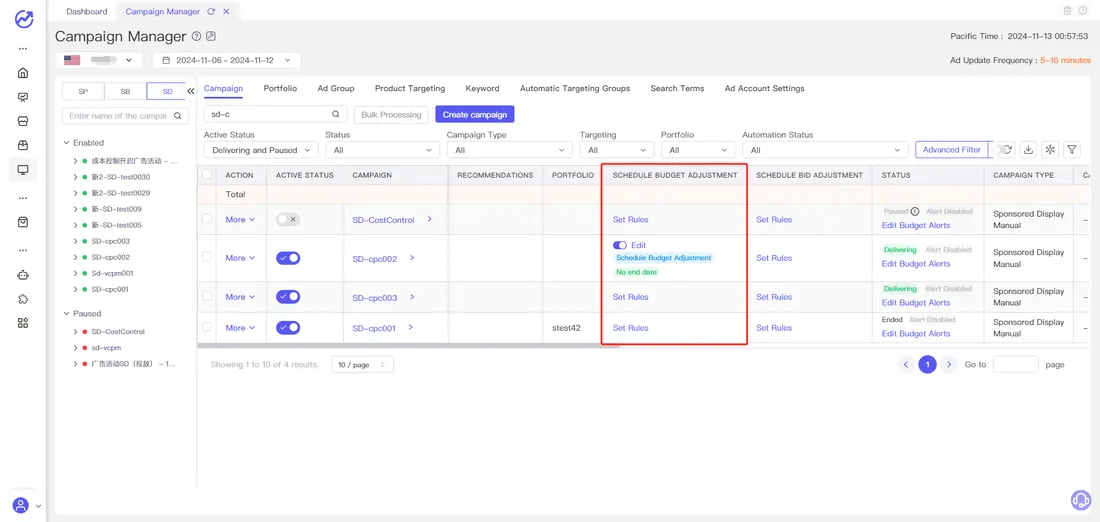The height and width of the screenshot is (522, 1100).
Task: Select the SP ad type tab
Action: click(x=83, y=91)
